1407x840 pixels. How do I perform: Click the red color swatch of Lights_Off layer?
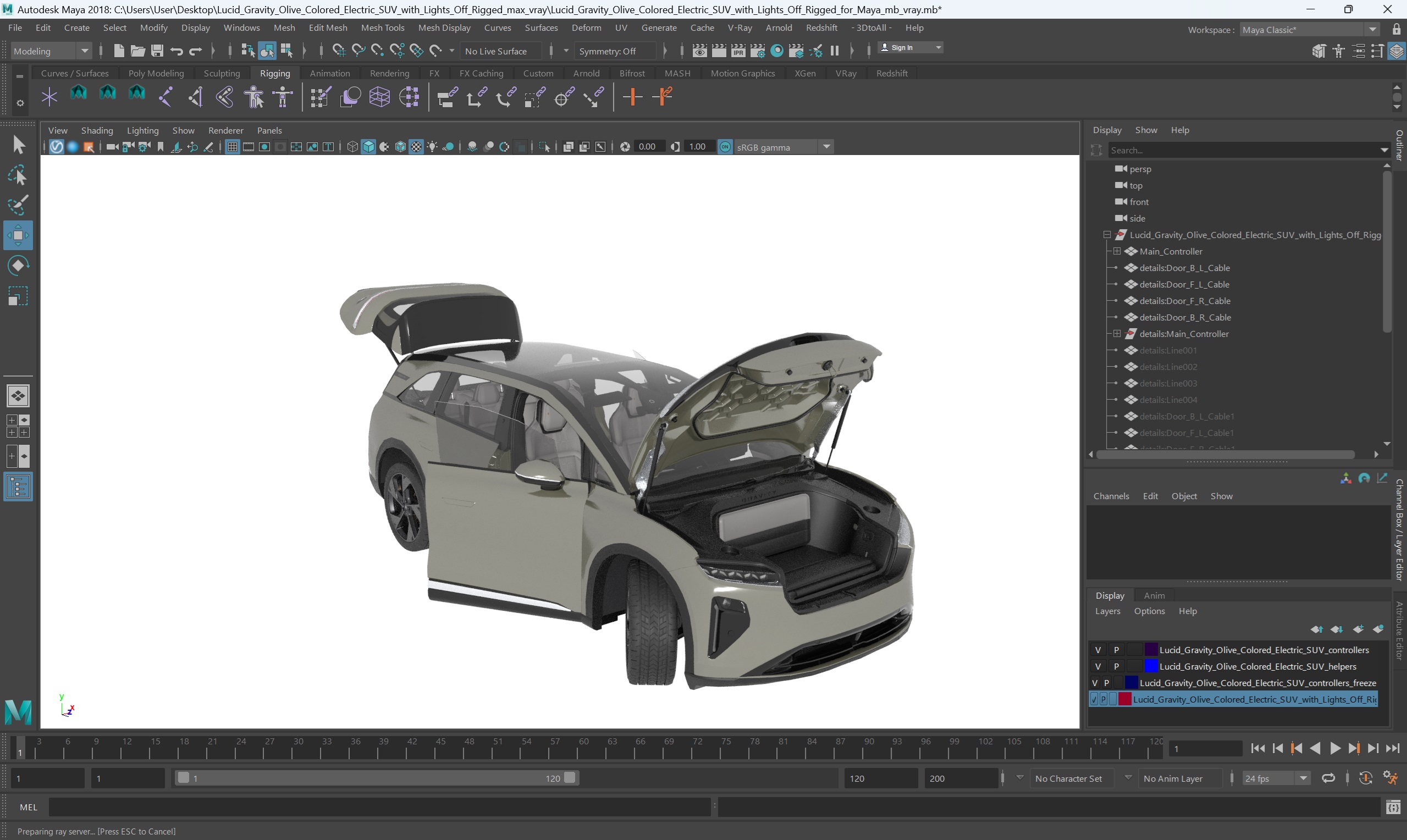[1124, 699]
